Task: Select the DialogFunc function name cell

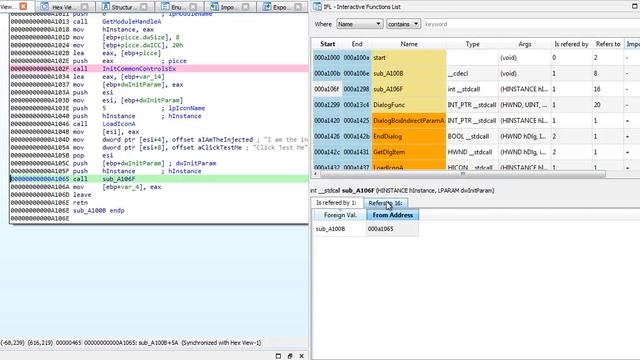Action: tap(409, 105)
